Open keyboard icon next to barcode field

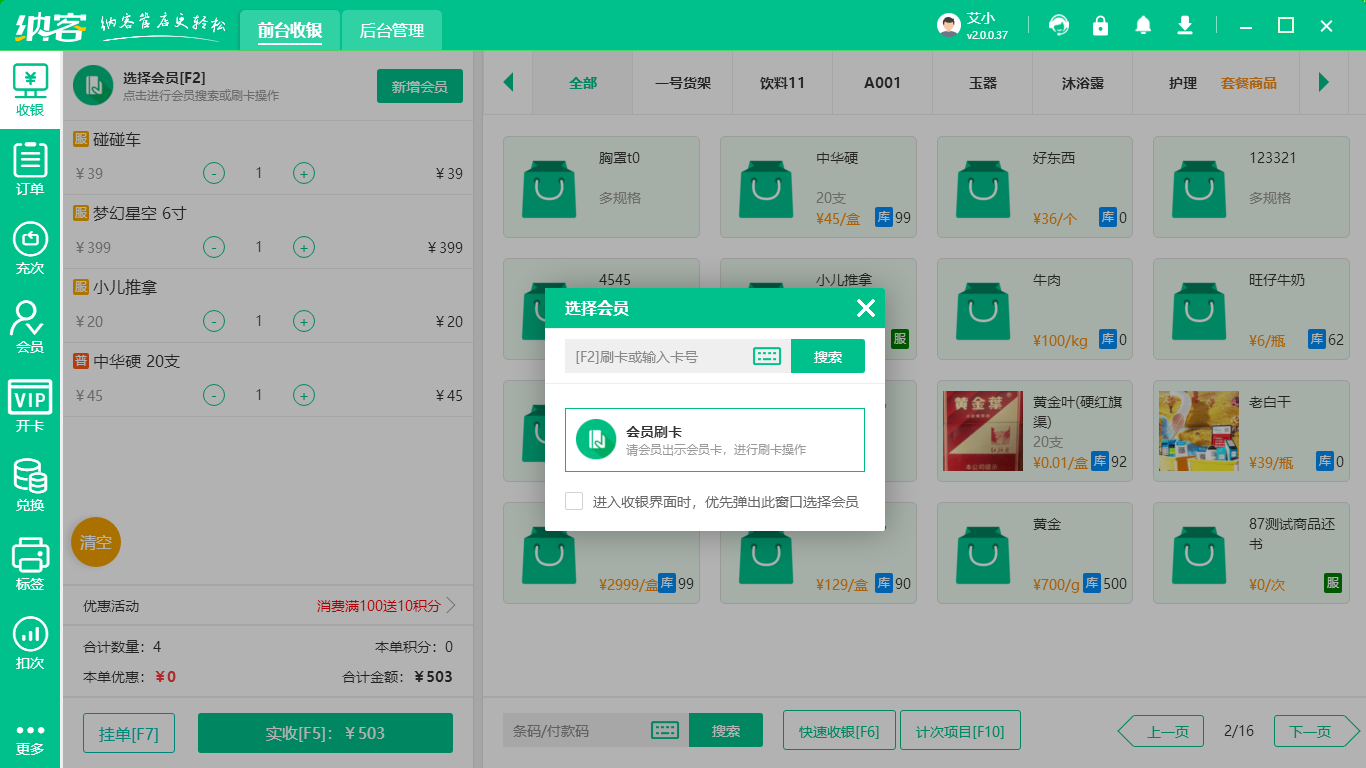pyautogui.click(x=665, y=730)
